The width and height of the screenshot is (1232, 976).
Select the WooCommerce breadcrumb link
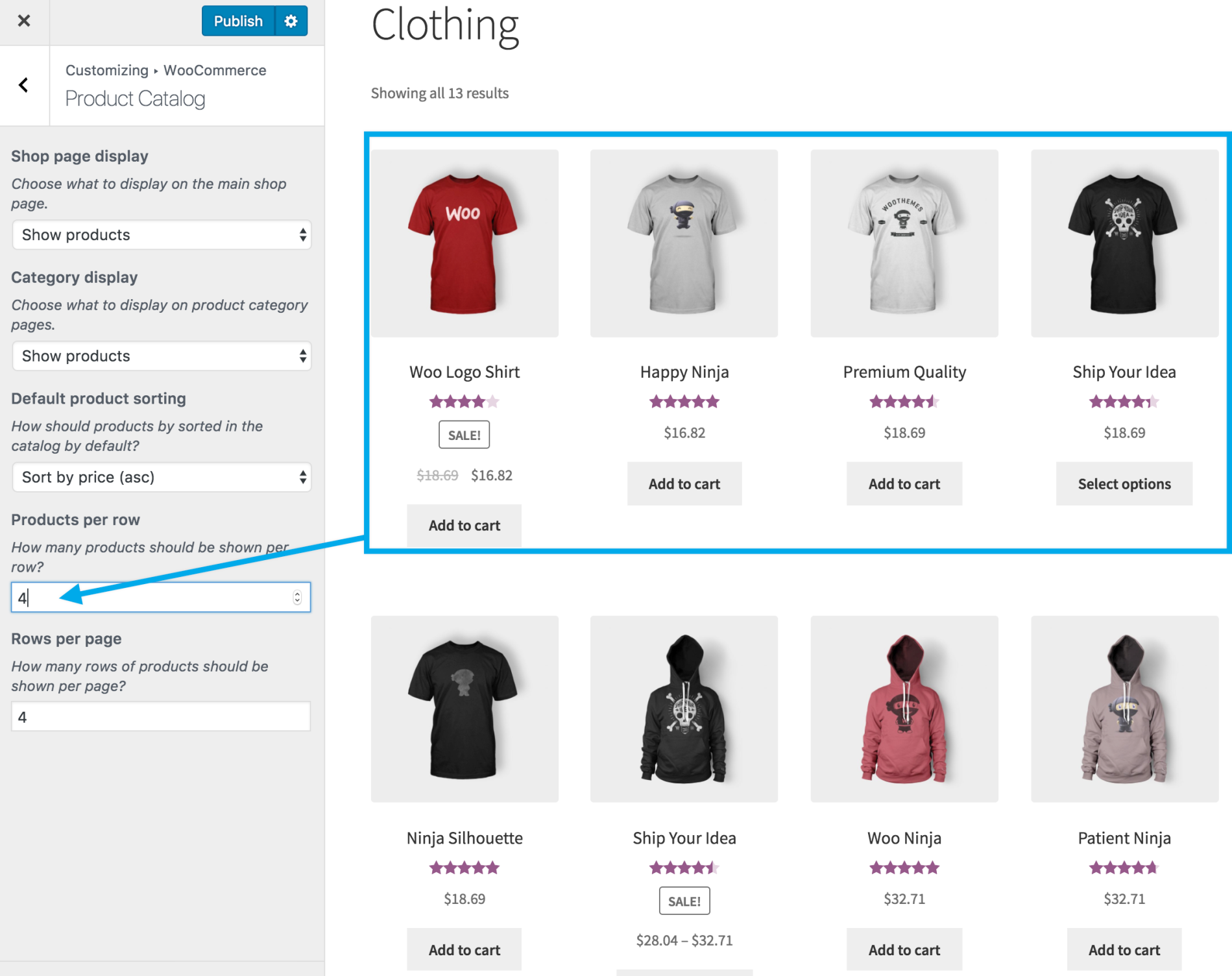coord(215,69)
